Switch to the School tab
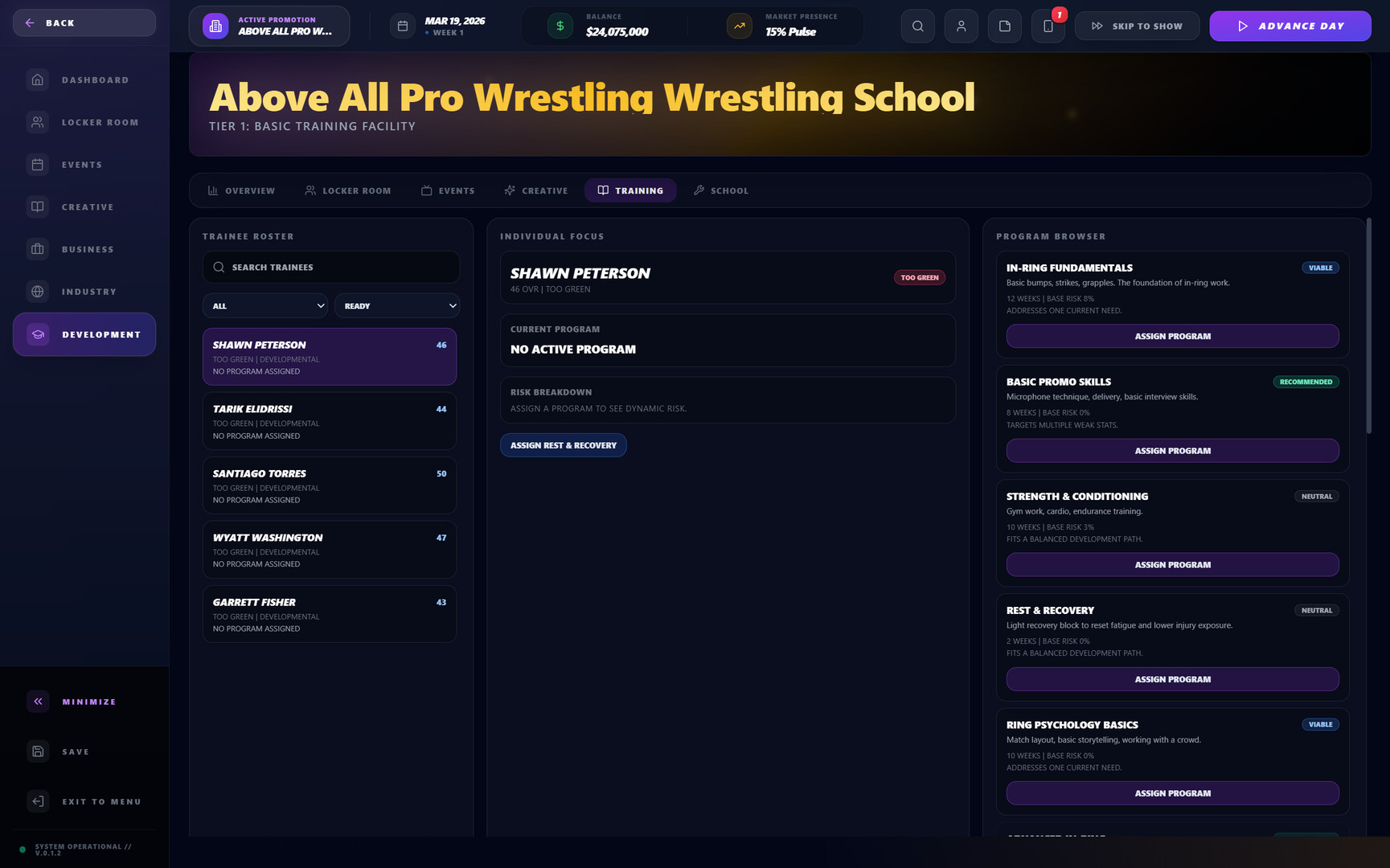The height and width of the screenshot is (868, 1390). 721,190
